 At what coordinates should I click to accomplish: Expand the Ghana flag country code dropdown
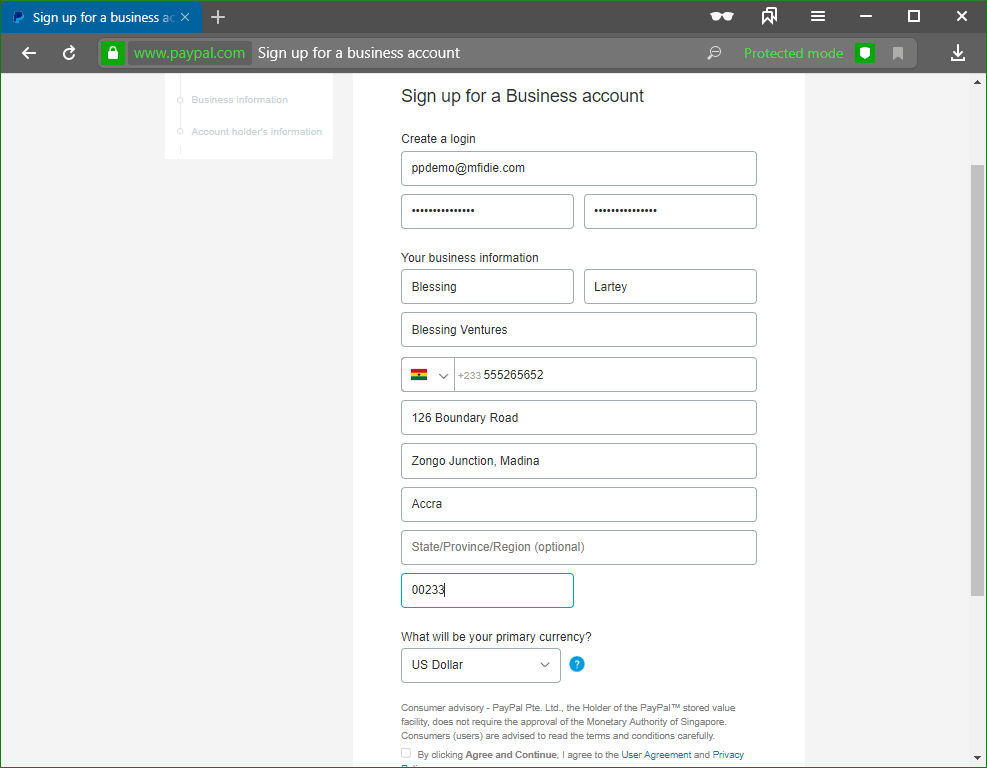pyautogui.click(x=428, y=375)
